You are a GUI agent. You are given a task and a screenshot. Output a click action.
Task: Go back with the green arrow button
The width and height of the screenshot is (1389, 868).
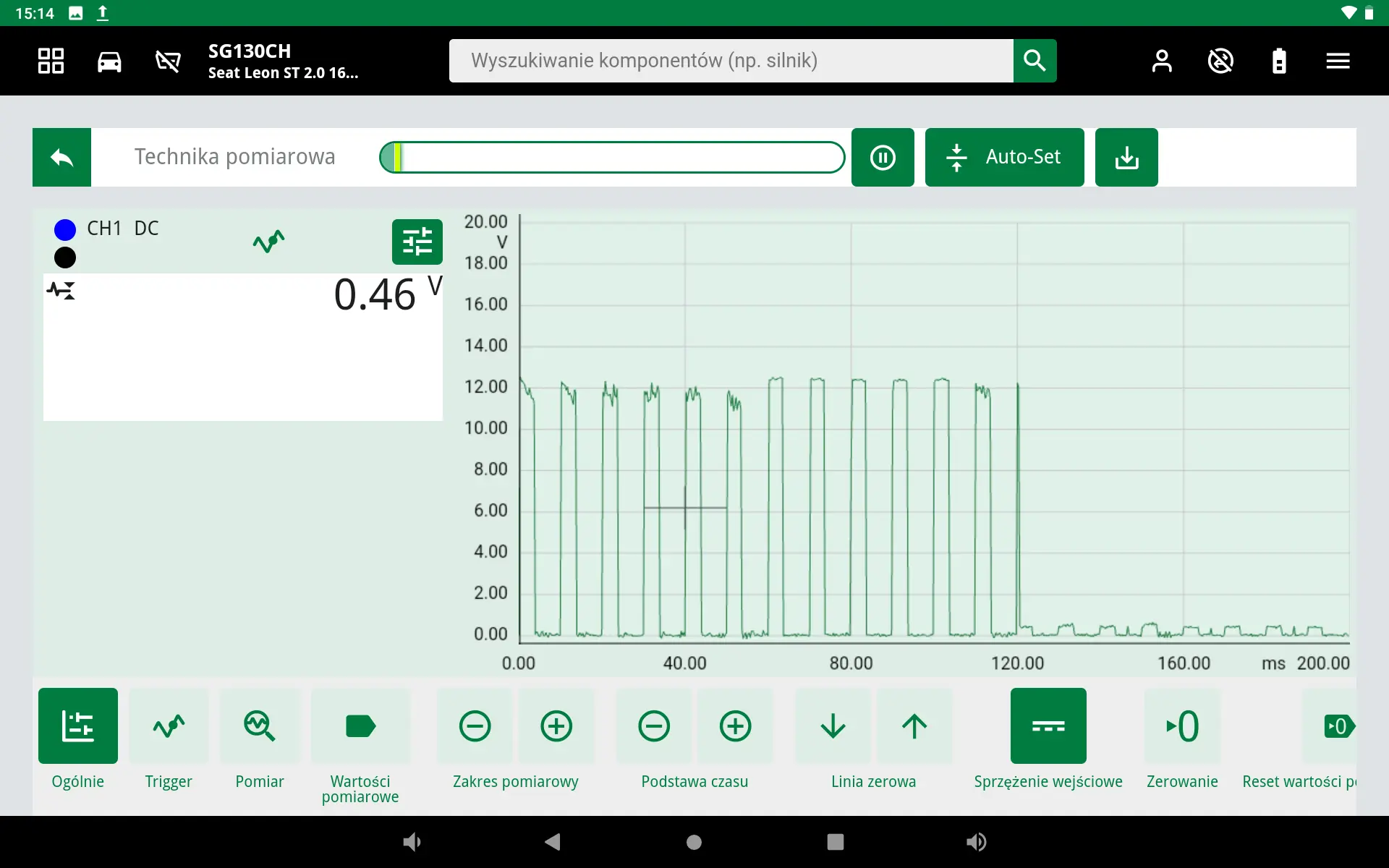(x=61, y=157)
